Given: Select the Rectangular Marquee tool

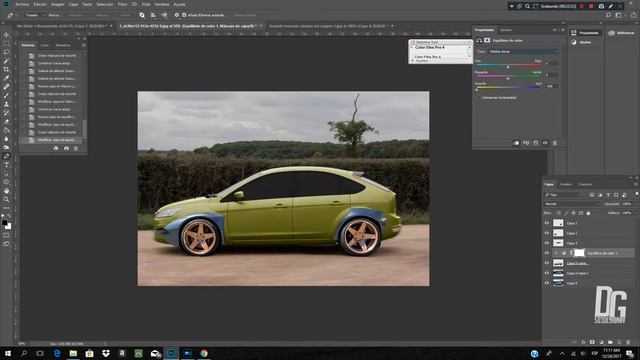Looking at the screenshot, I should coord(7,43).
